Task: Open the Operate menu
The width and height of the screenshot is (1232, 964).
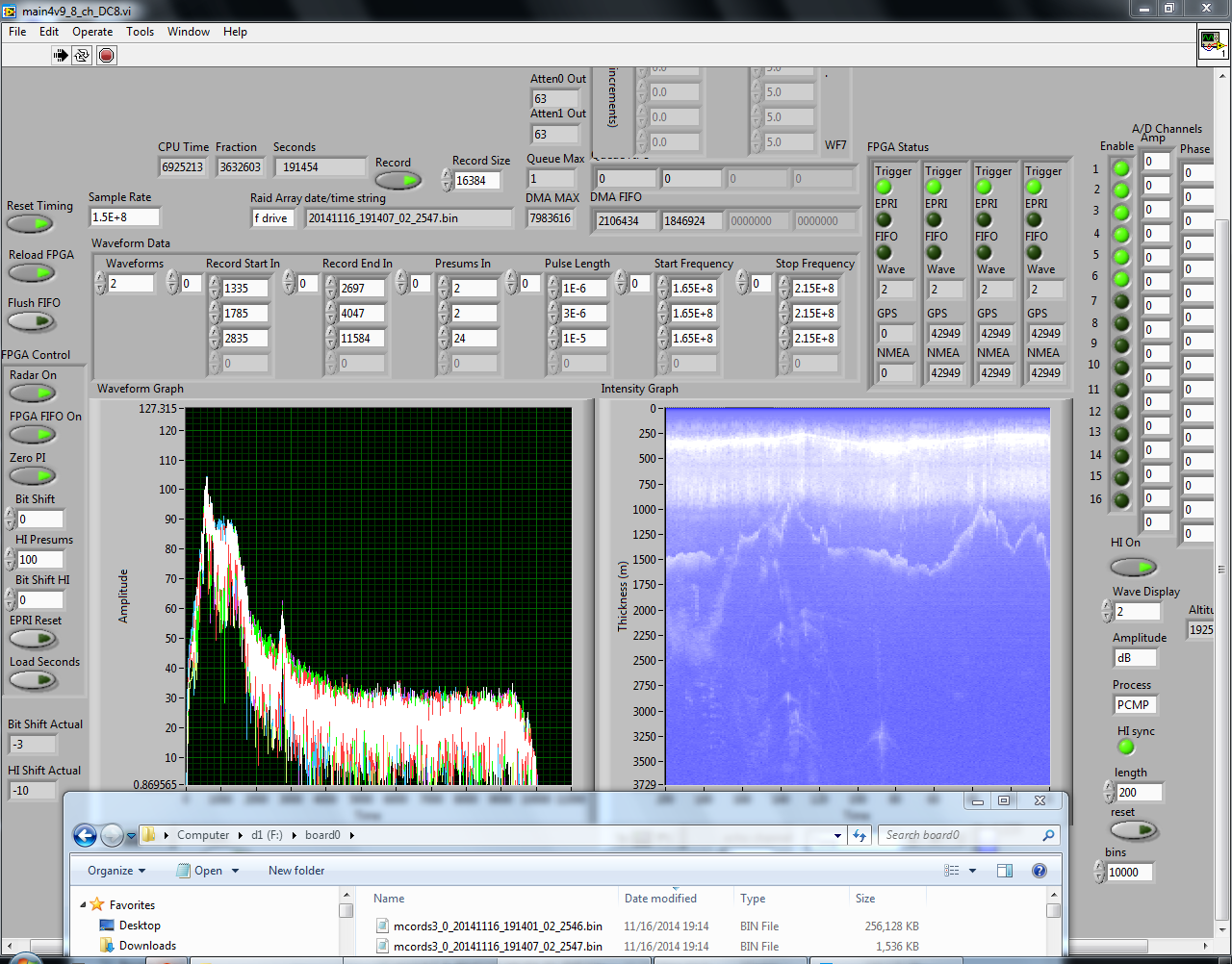Action: pyautogui.click(x=92, y=32)
